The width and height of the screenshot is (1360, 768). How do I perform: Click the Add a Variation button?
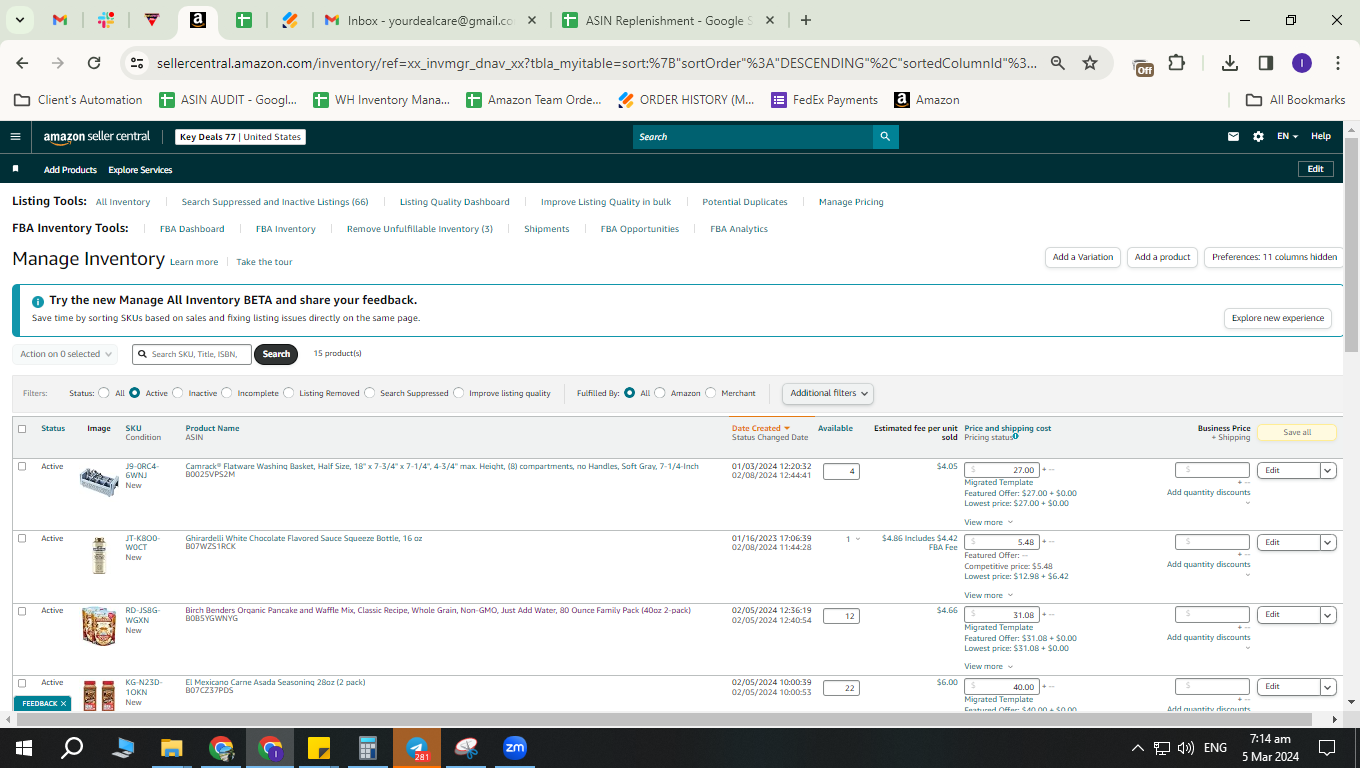coord(1083,257)
